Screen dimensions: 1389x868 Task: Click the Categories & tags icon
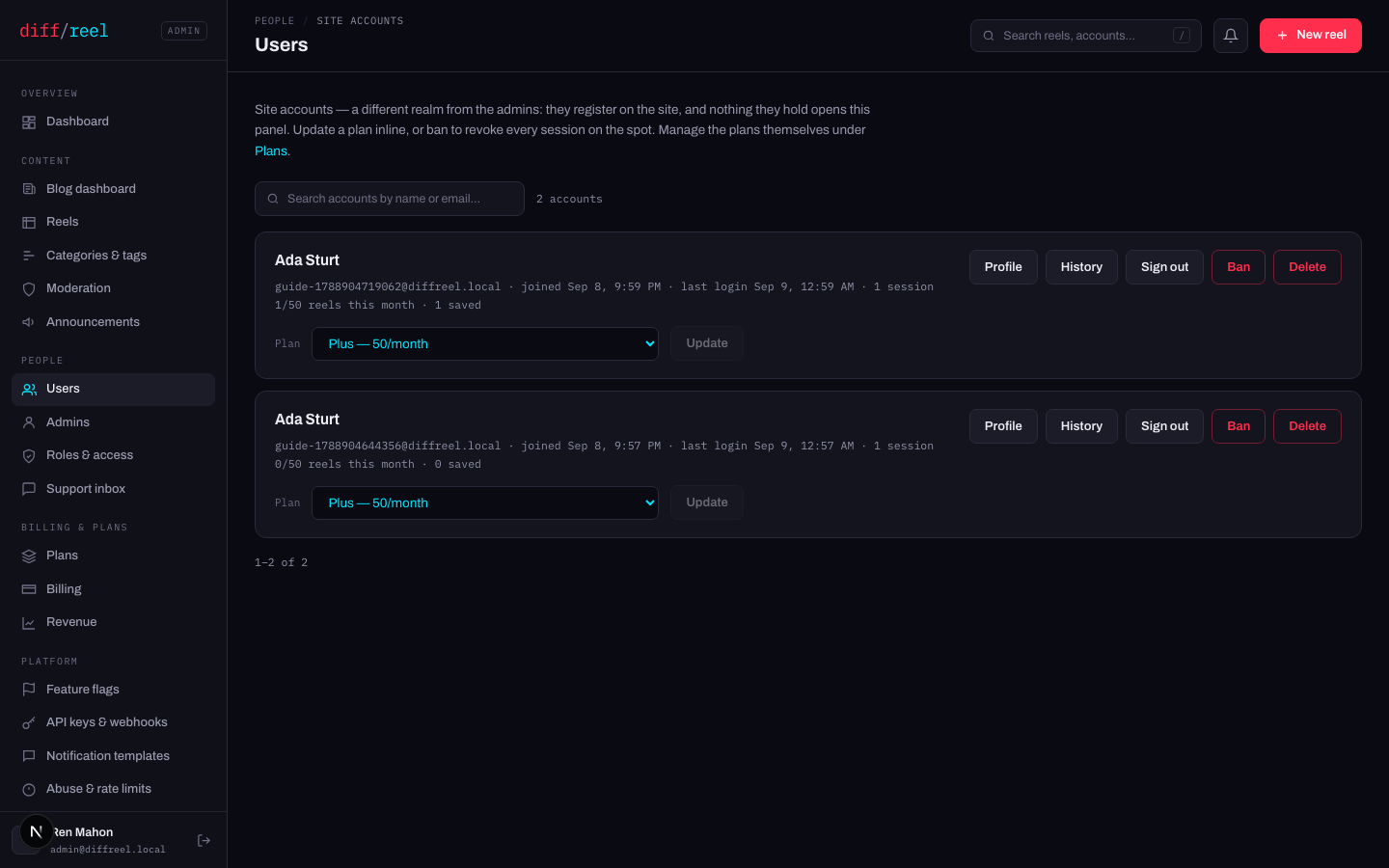(x=29, y=256)
